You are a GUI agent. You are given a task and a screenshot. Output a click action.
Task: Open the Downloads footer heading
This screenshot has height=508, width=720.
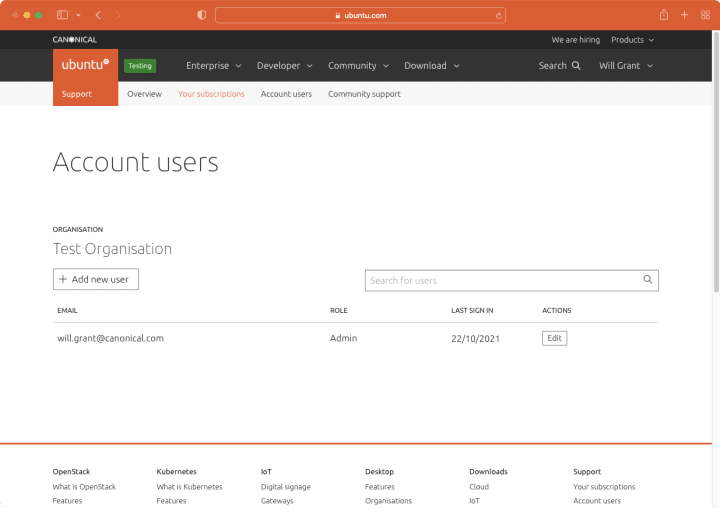click(489, 472)
